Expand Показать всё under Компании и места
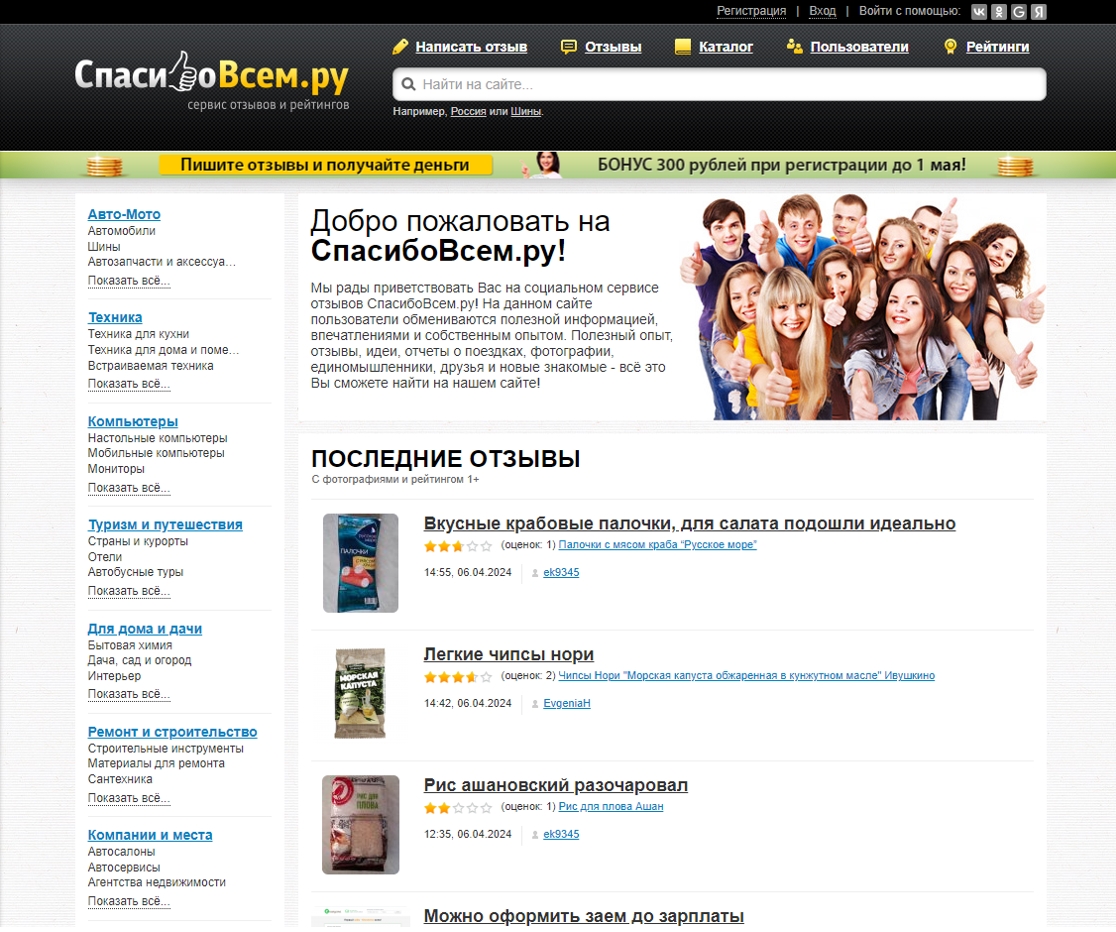 [x=129, y=901]
